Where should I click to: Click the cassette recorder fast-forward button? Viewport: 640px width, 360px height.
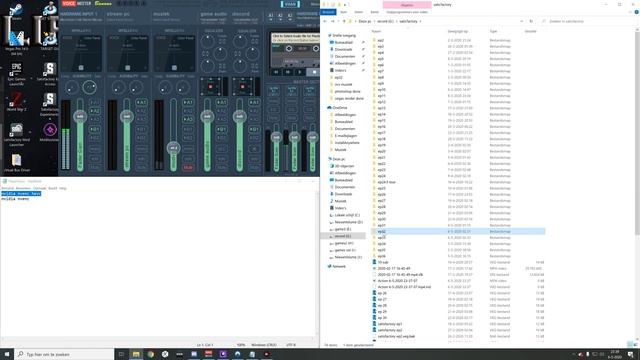pos(288,72)
